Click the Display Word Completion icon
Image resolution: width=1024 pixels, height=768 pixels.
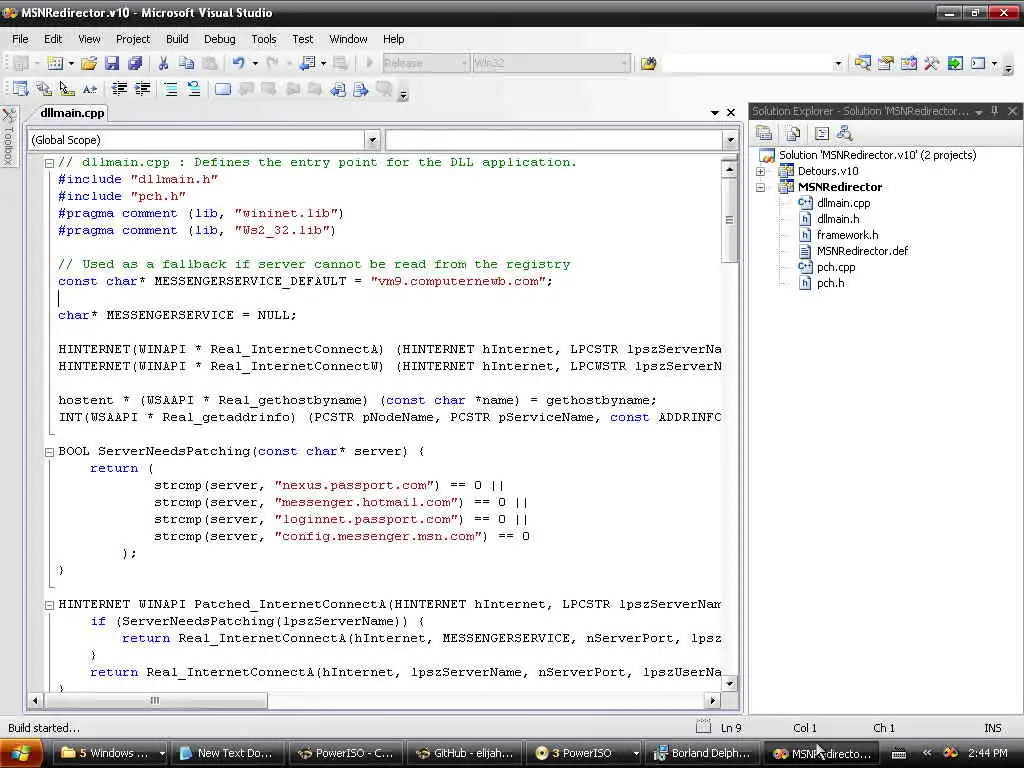click(90, 89)
